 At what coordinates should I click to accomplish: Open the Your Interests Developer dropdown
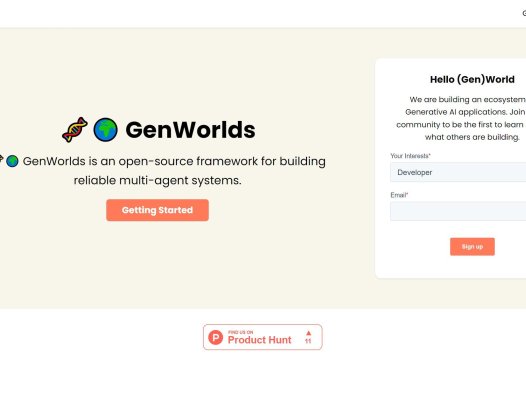458,172
